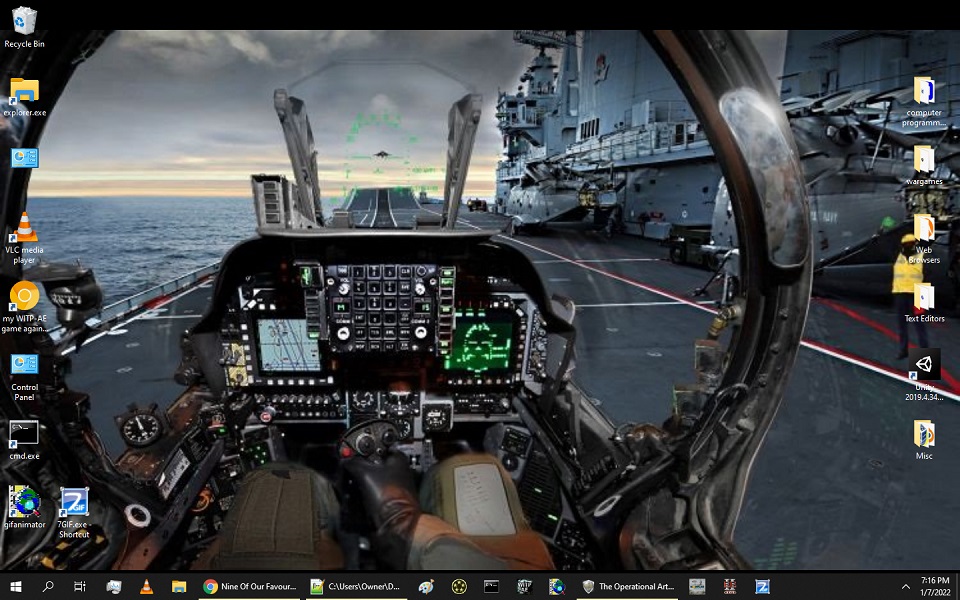The width and height of the screenshot is (960, 600).
Task: Select the Text Editors folder icon
Action: pos(924,302)
